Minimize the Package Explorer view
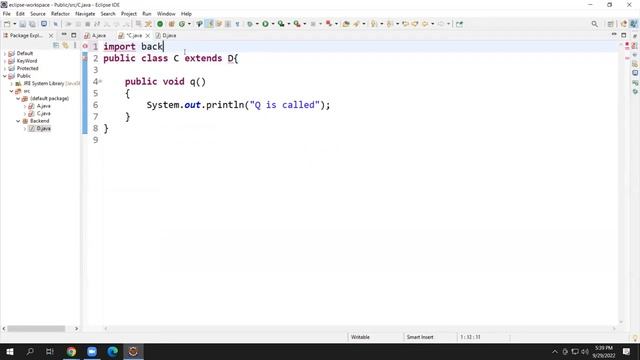This screenshot has height=360, width=640. point(64,35)
